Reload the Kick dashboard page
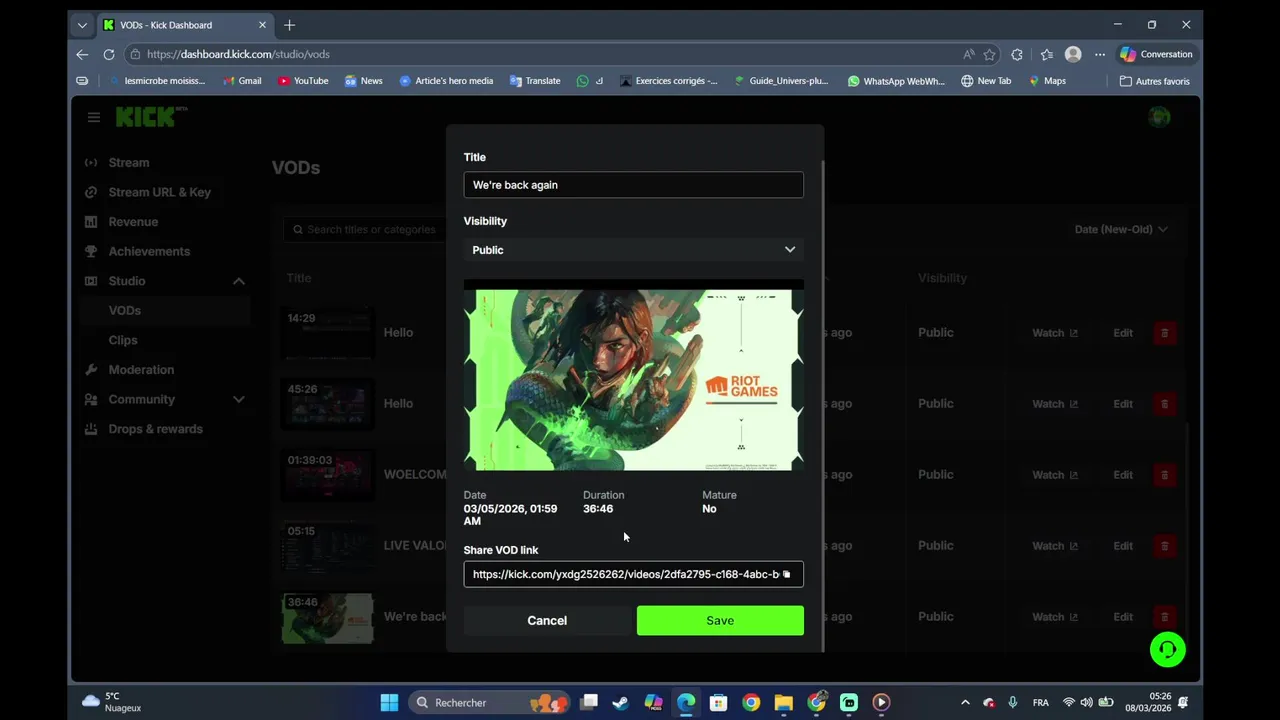The image size is (1280, 720). pyautogui.click(x=110, y=54)
